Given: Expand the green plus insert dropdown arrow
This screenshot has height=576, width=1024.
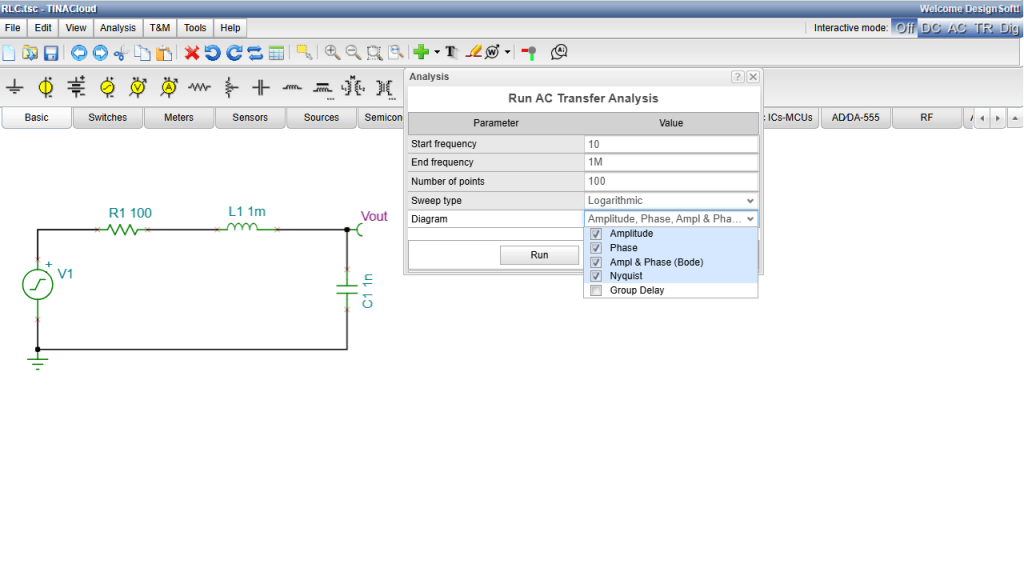Looking at the screenshot, I should coord(437,52).
